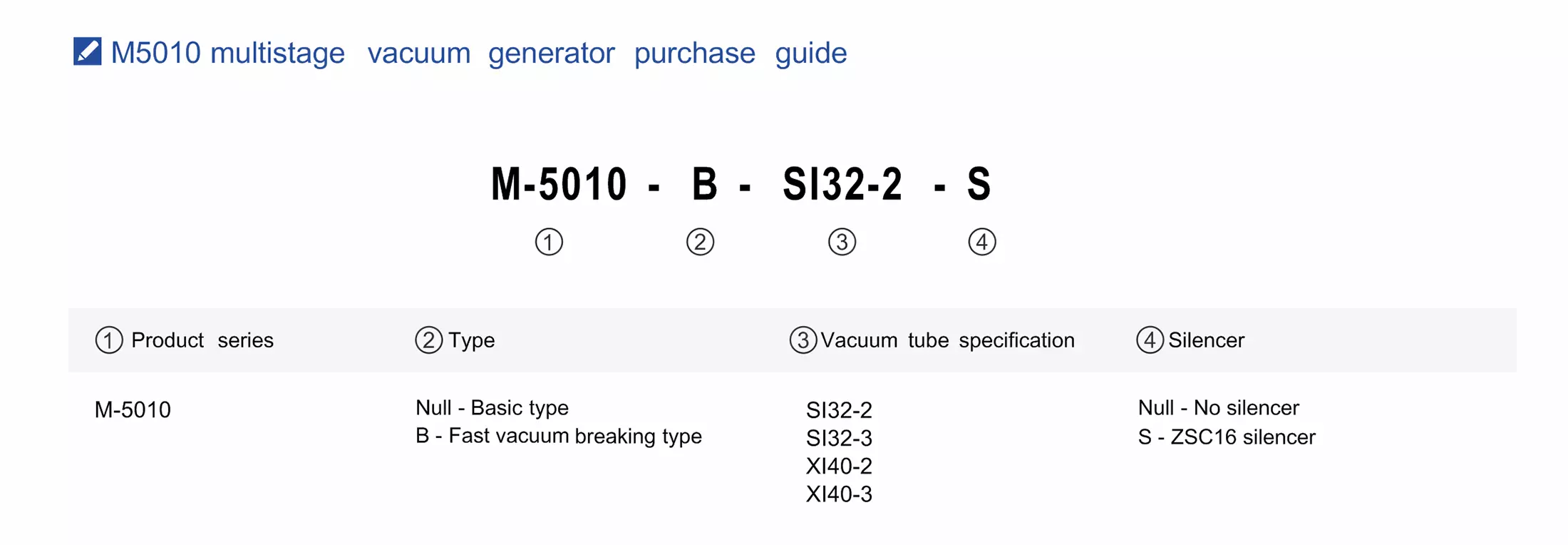1568x545 pixels.
Task: Click the bold M-5010 model code segment
Action: coord(559,184)
